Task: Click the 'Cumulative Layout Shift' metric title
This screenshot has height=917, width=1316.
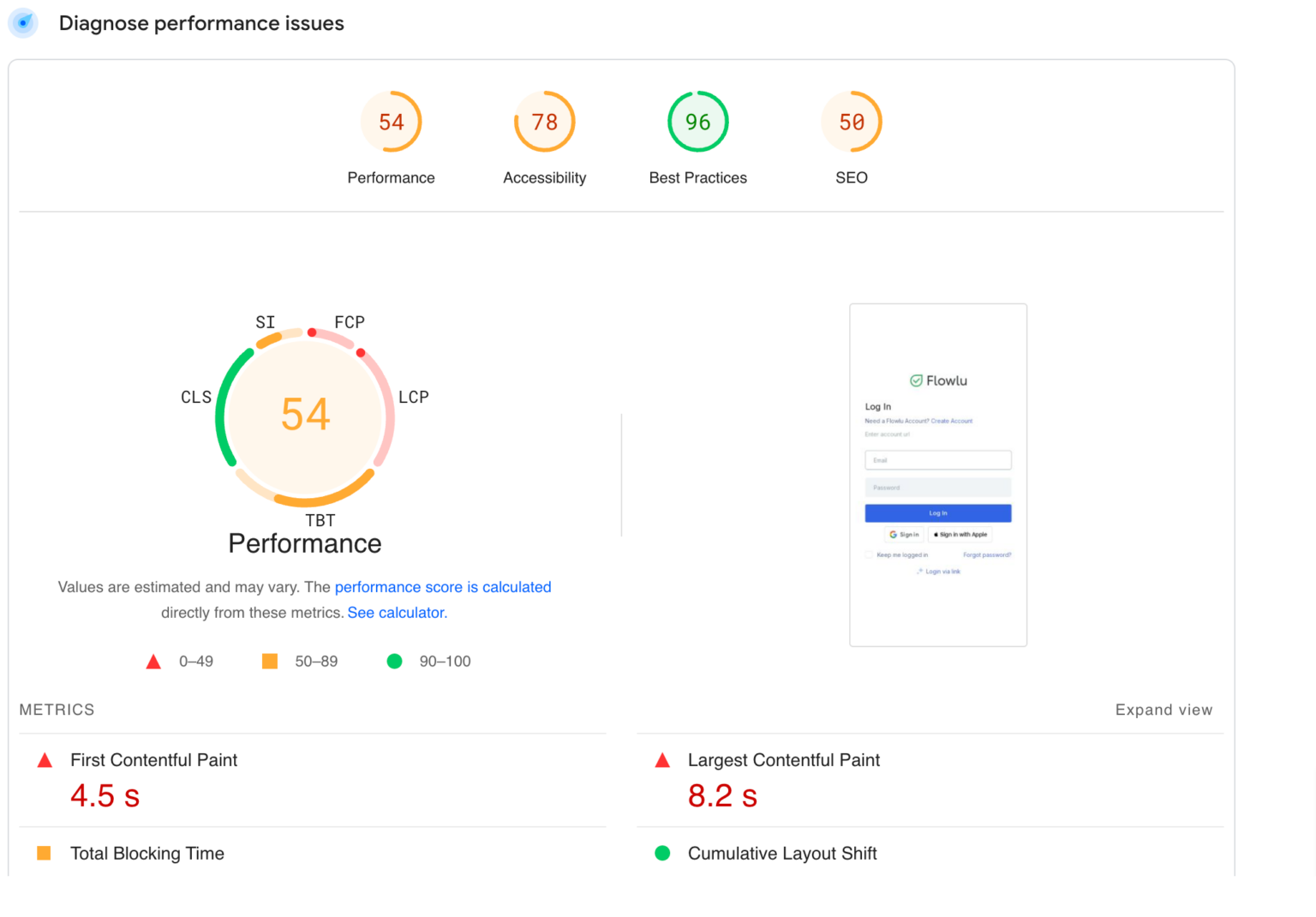Action: coord(782,854)
